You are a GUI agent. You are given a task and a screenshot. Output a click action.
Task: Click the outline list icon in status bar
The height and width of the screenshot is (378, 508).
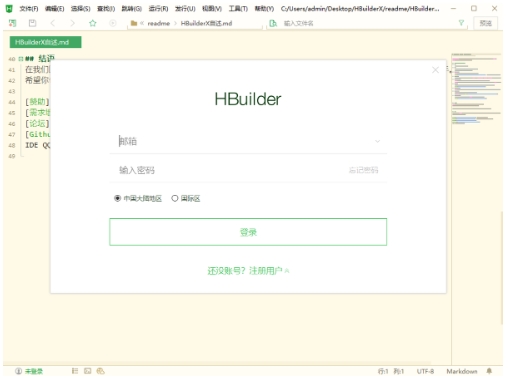(x=75, y=371)
